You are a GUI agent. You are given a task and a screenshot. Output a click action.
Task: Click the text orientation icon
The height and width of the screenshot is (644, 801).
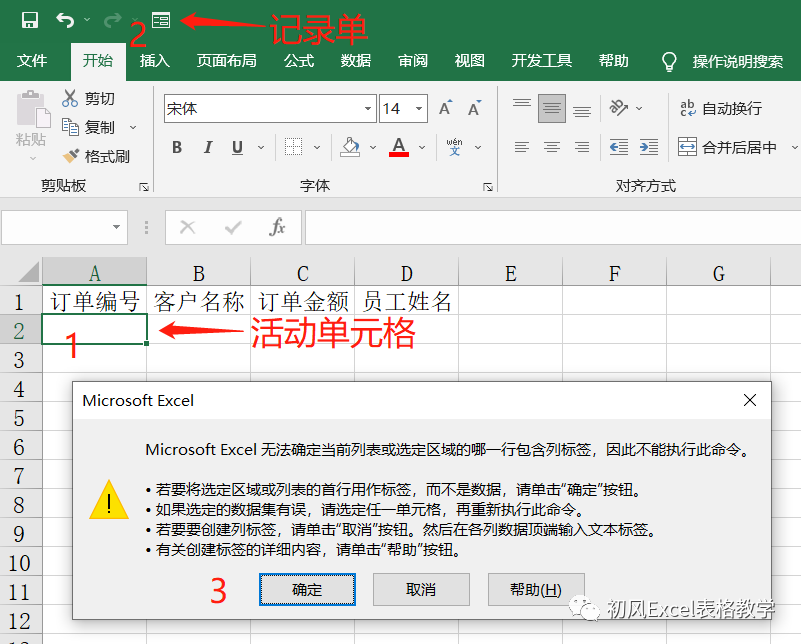618,108
